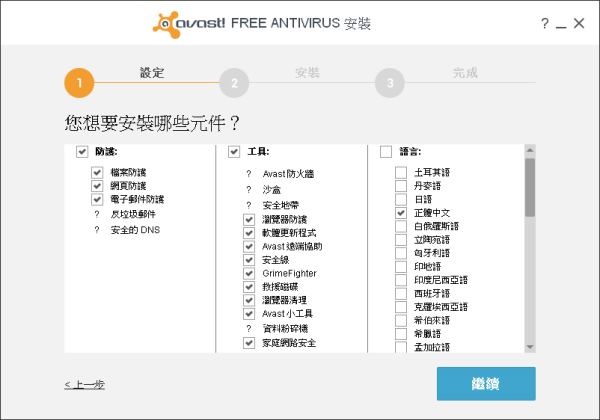Click step 3 circle 完成
The width and height of the screenshot is (600, 420).
390,83
